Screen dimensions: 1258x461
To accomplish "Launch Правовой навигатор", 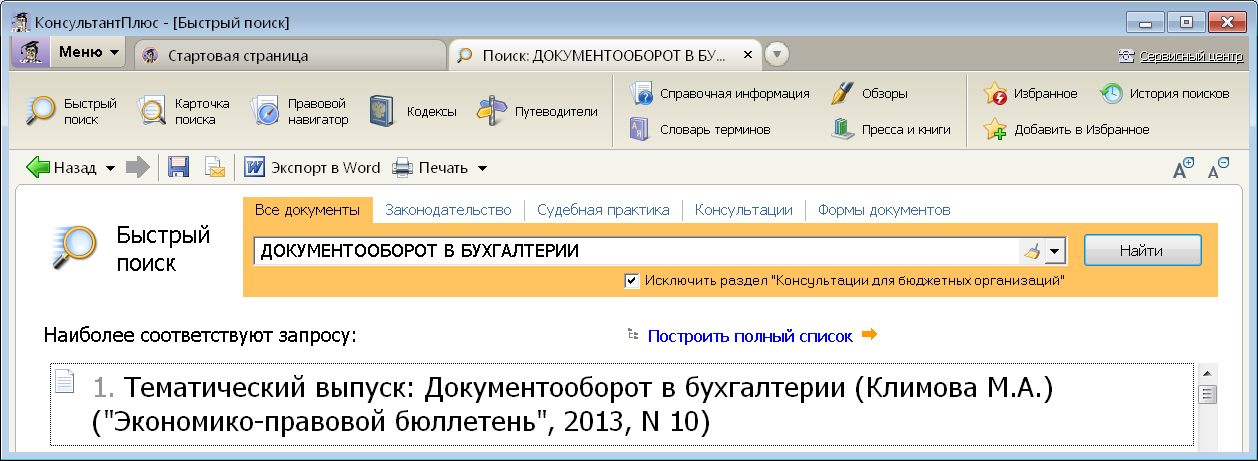I will (299, 111).
